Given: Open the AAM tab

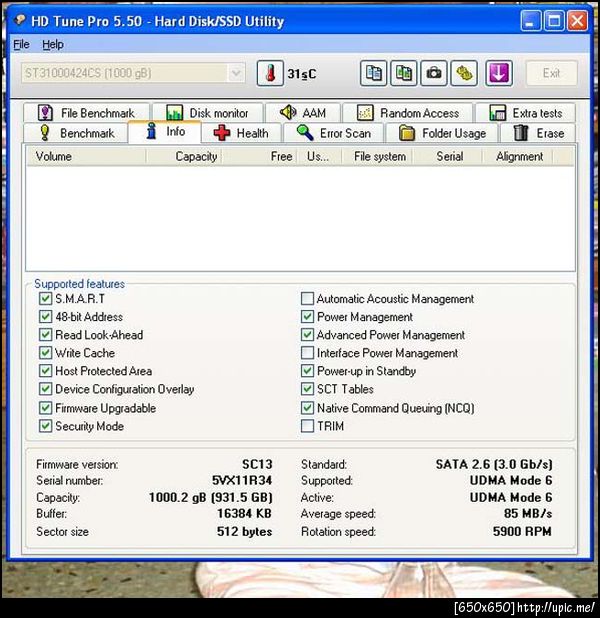Looking at the screenshot, I should [303, 113].
